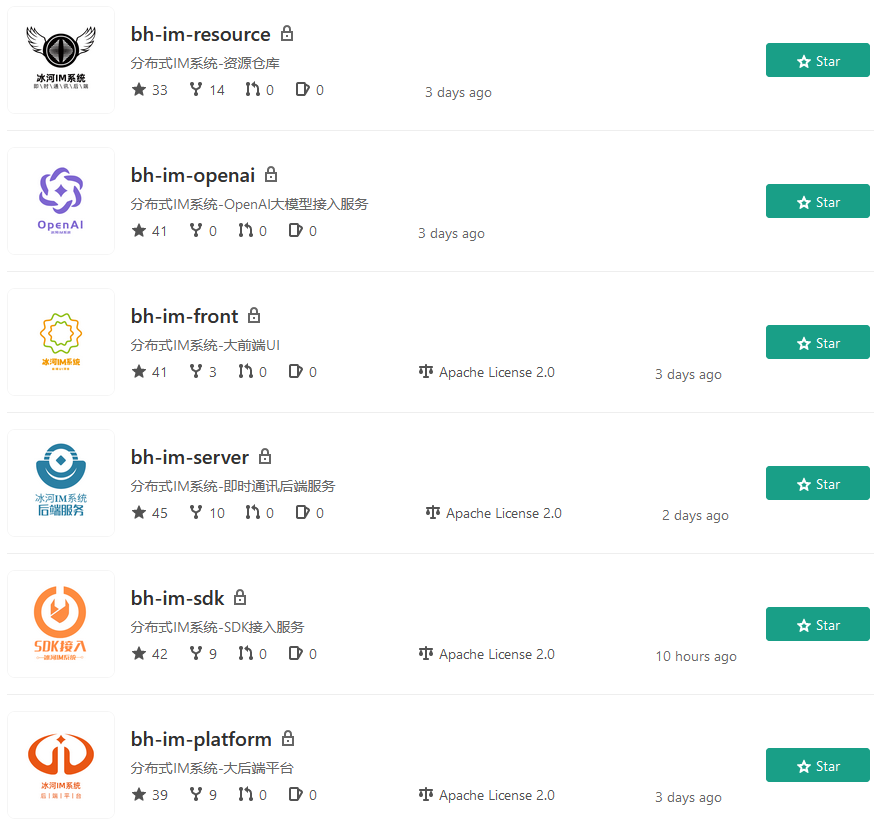Click the Apache License 2.0 link for bh-im-server
The height and width of the screenshot is (825, 887).
point(503,513)
